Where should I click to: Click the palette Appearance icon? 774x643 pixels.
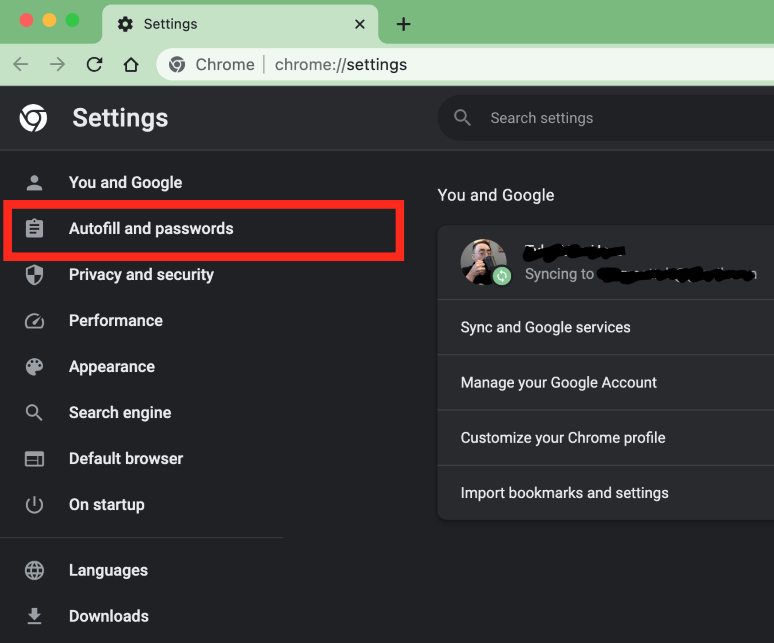(x=34, y=367)
